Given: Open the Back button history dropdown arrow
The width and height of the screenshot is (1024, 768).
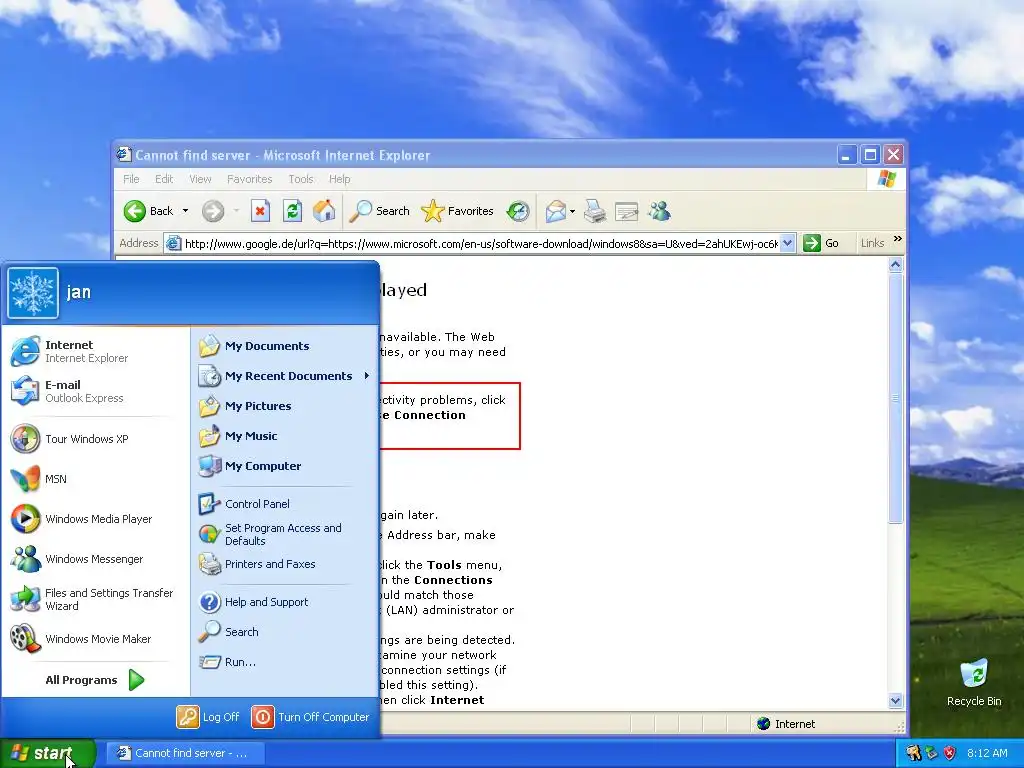Looking at the screenshot, I should pos(185,211).
